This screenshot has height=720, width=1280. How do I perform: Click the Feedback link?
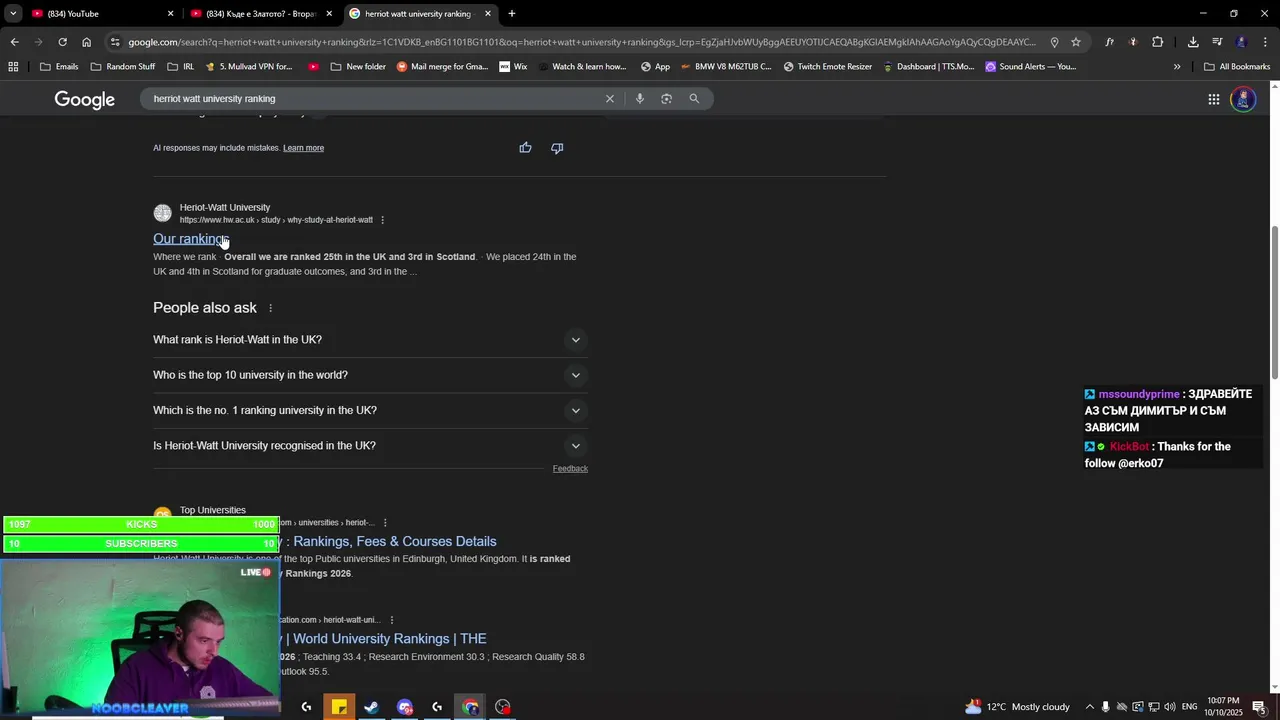(x=570, y=469)
